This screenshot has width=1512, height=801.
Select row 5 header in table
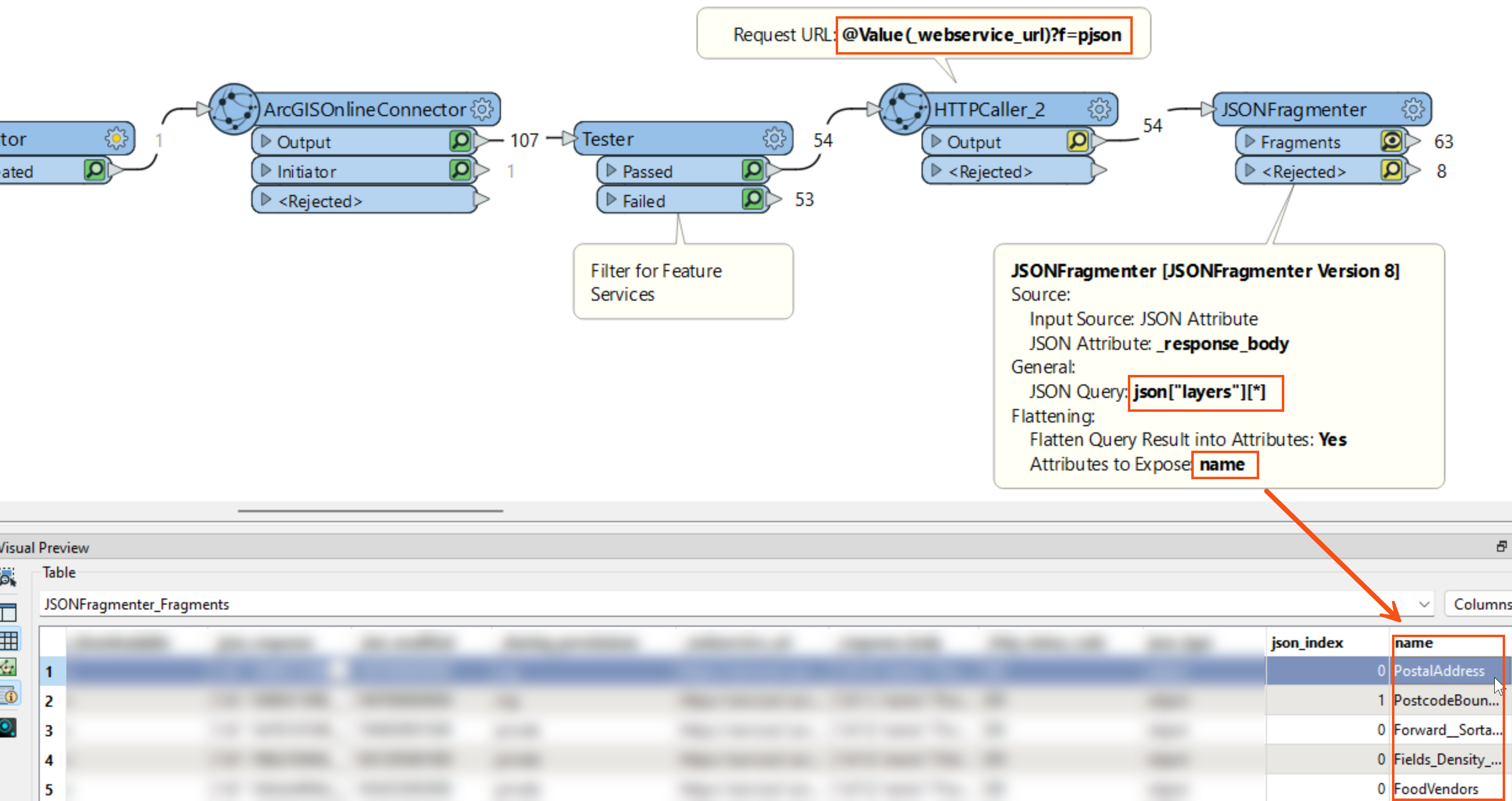[52, 789]
